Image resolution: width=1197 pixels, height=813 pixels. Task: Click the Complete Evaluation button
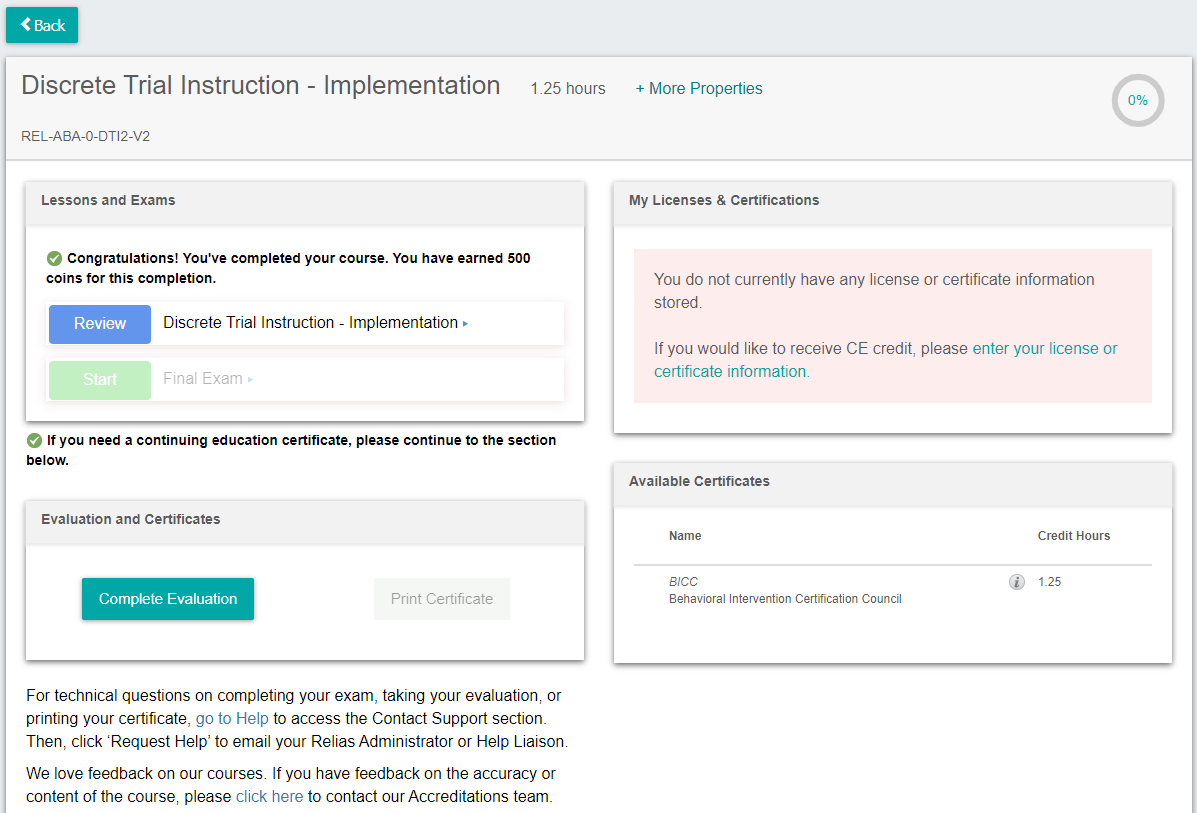(x=168, y=599)
